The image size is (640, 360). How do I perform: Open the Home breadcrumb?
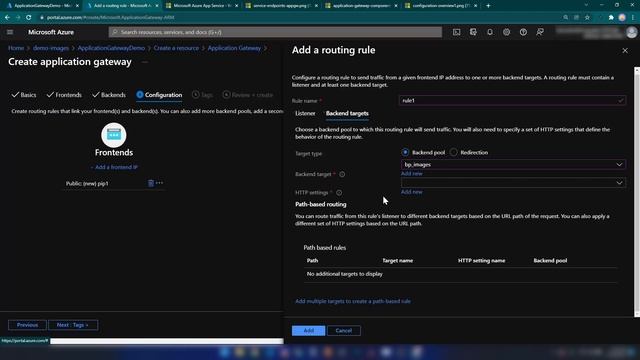[x=16, y=48]
